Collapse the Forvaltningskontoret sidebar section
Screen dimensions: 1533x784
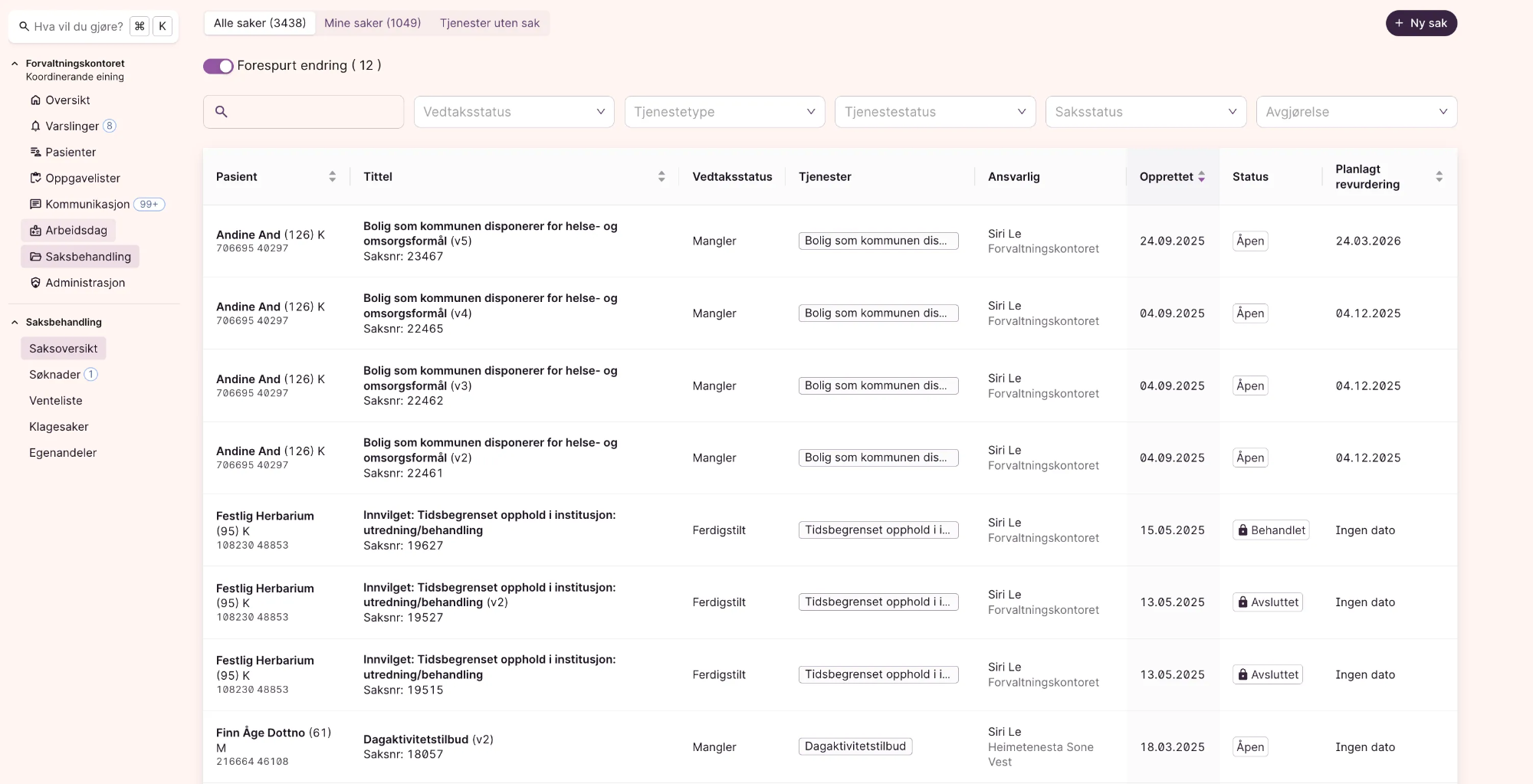[15, 64]
